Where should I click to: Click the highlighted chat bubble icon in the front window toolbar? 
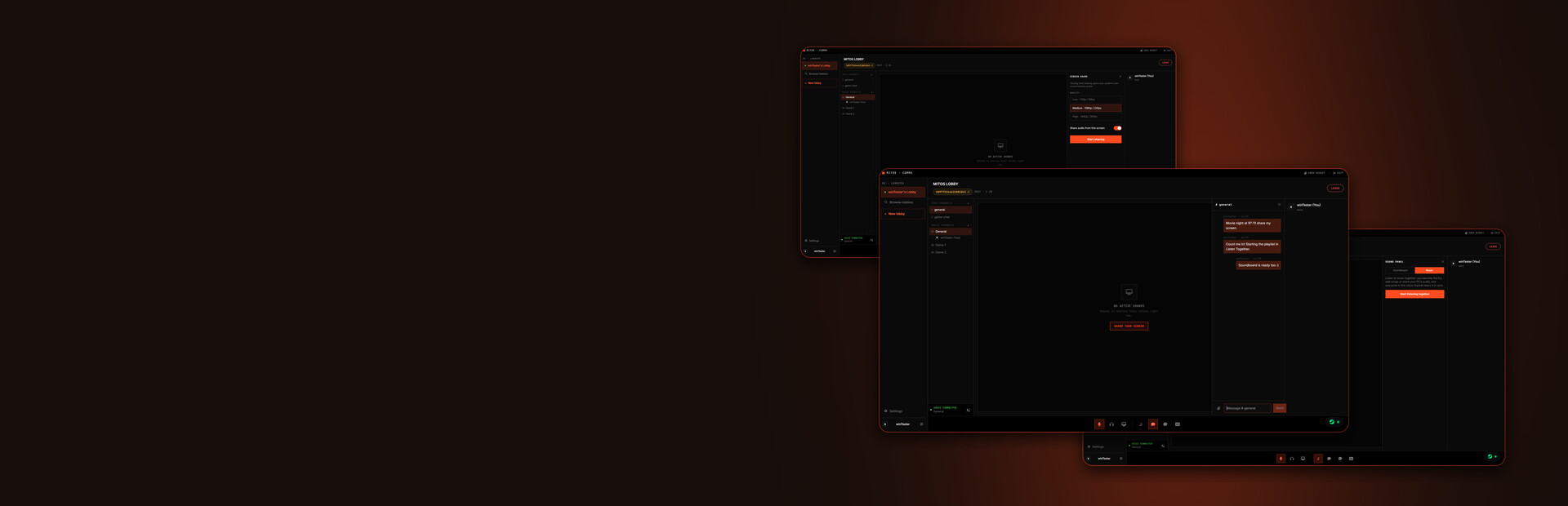1153,424
